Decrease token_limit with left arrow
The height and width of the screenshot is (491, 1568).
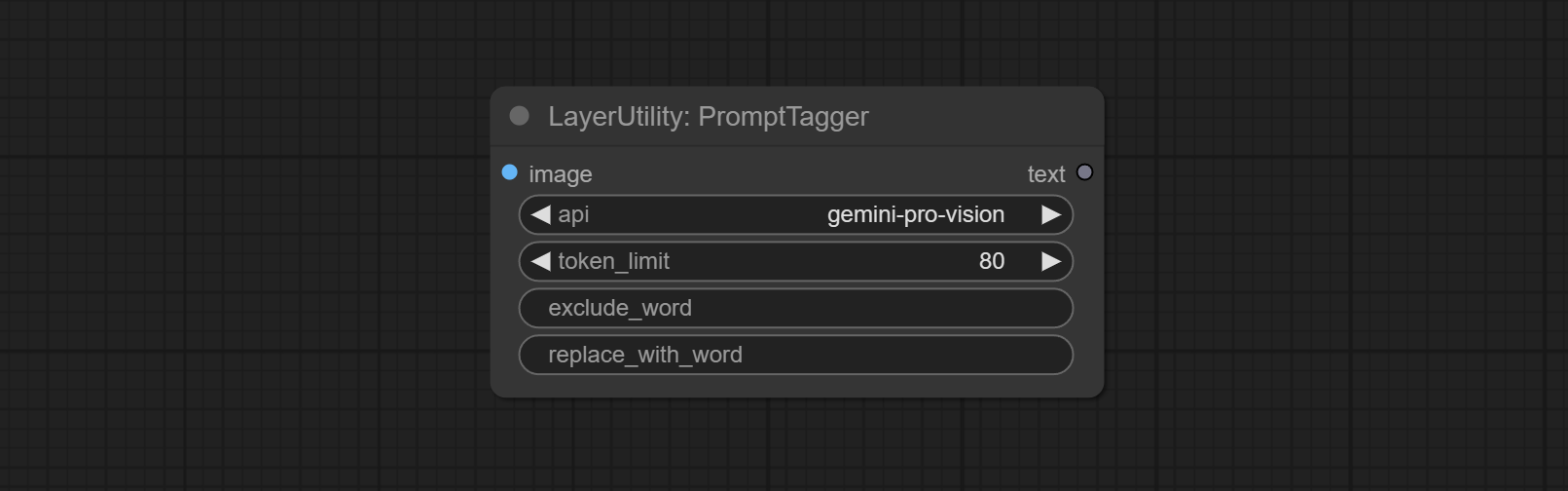541,261
